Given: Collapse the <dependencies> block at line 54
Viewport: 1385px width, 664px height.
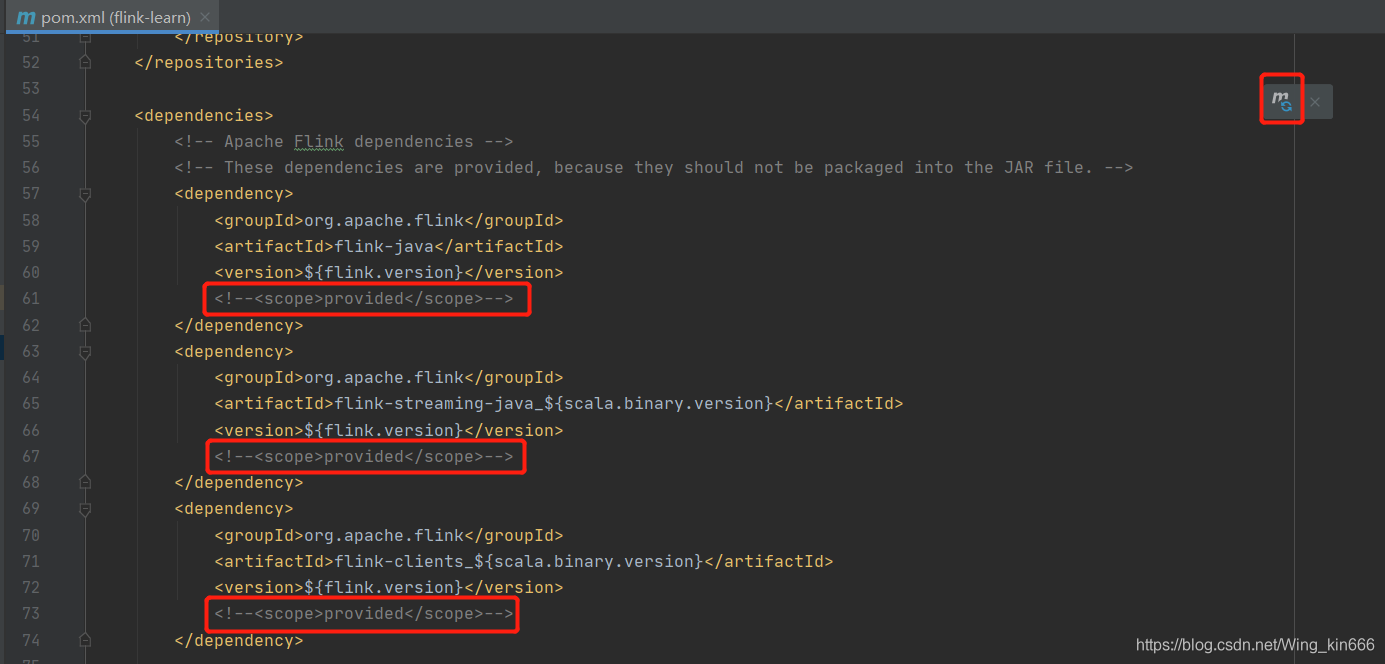Looking at the screenshot, I should (x=85, y=115).
